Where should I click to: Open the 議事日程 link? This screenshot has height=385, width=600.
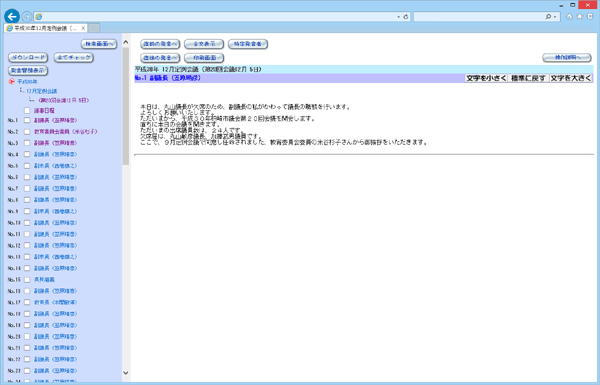pyautogui.click(x=44, y=111)
